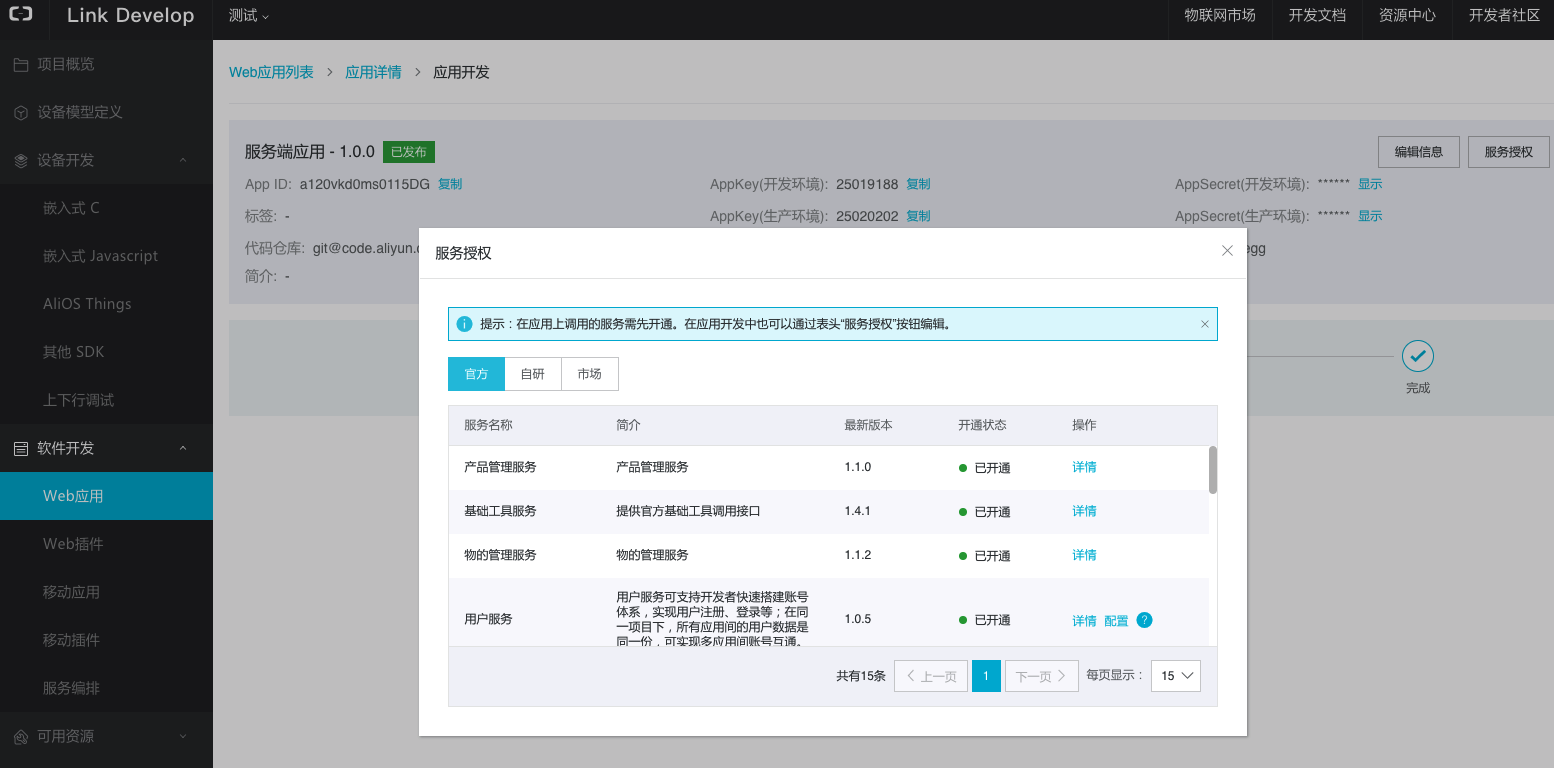Collapse the 设备开发 sidebar section
The width and height of the screenshot is (1554, 768).
tap(183, 160)
